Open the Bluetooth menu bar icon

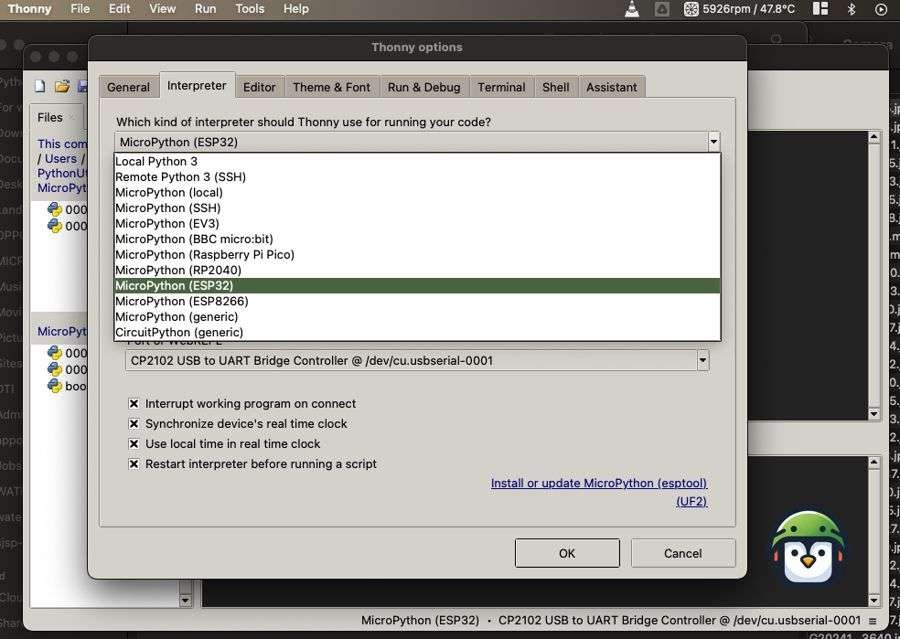point(852,9)
